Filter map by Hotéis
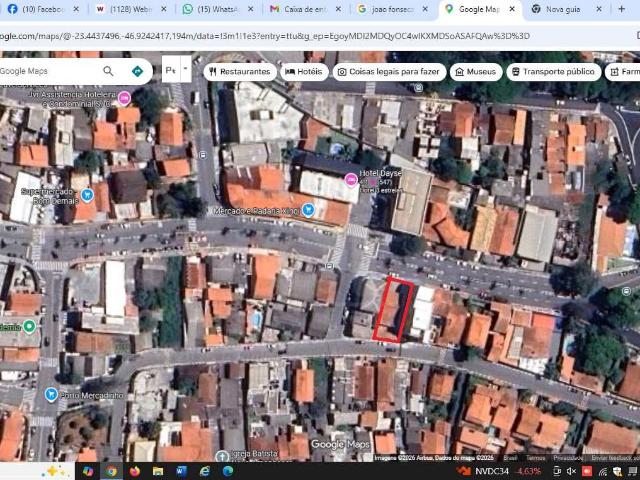This screenshot has width=640, height=480. [x=304, y=72]
